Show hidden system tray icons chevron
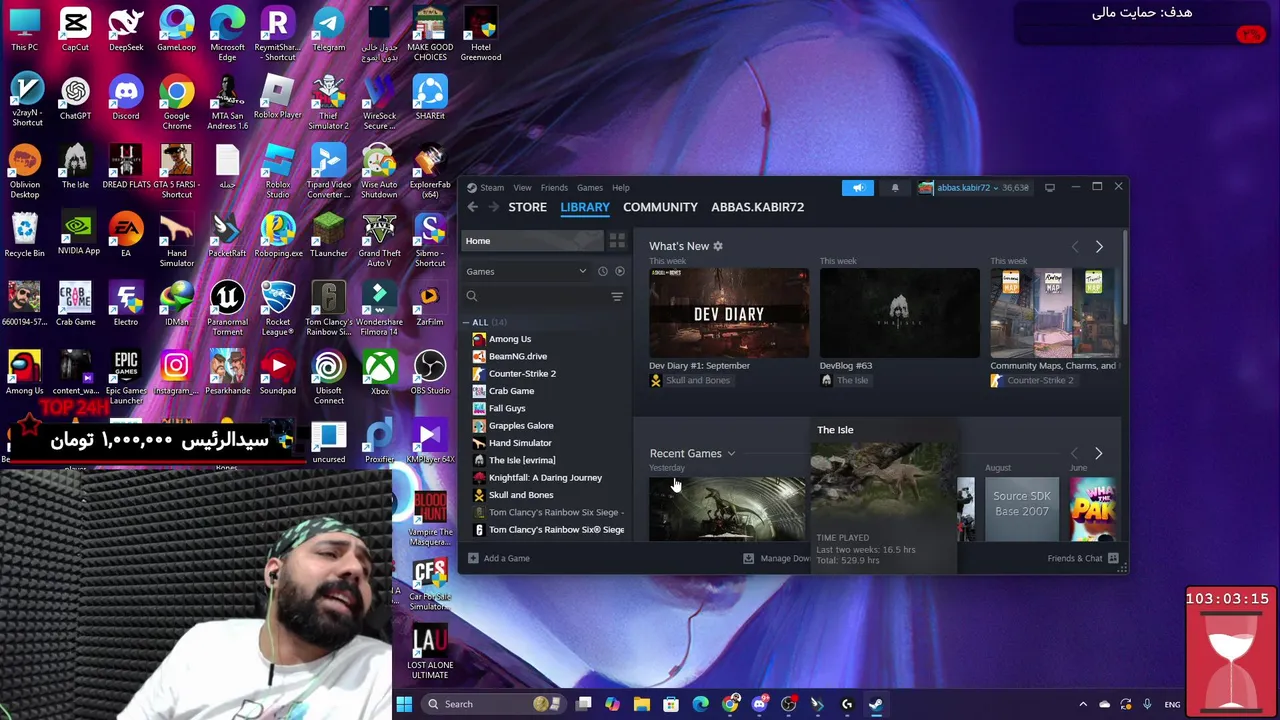The height and width of the screenshot is (720, 1280). pos(1083,704)
